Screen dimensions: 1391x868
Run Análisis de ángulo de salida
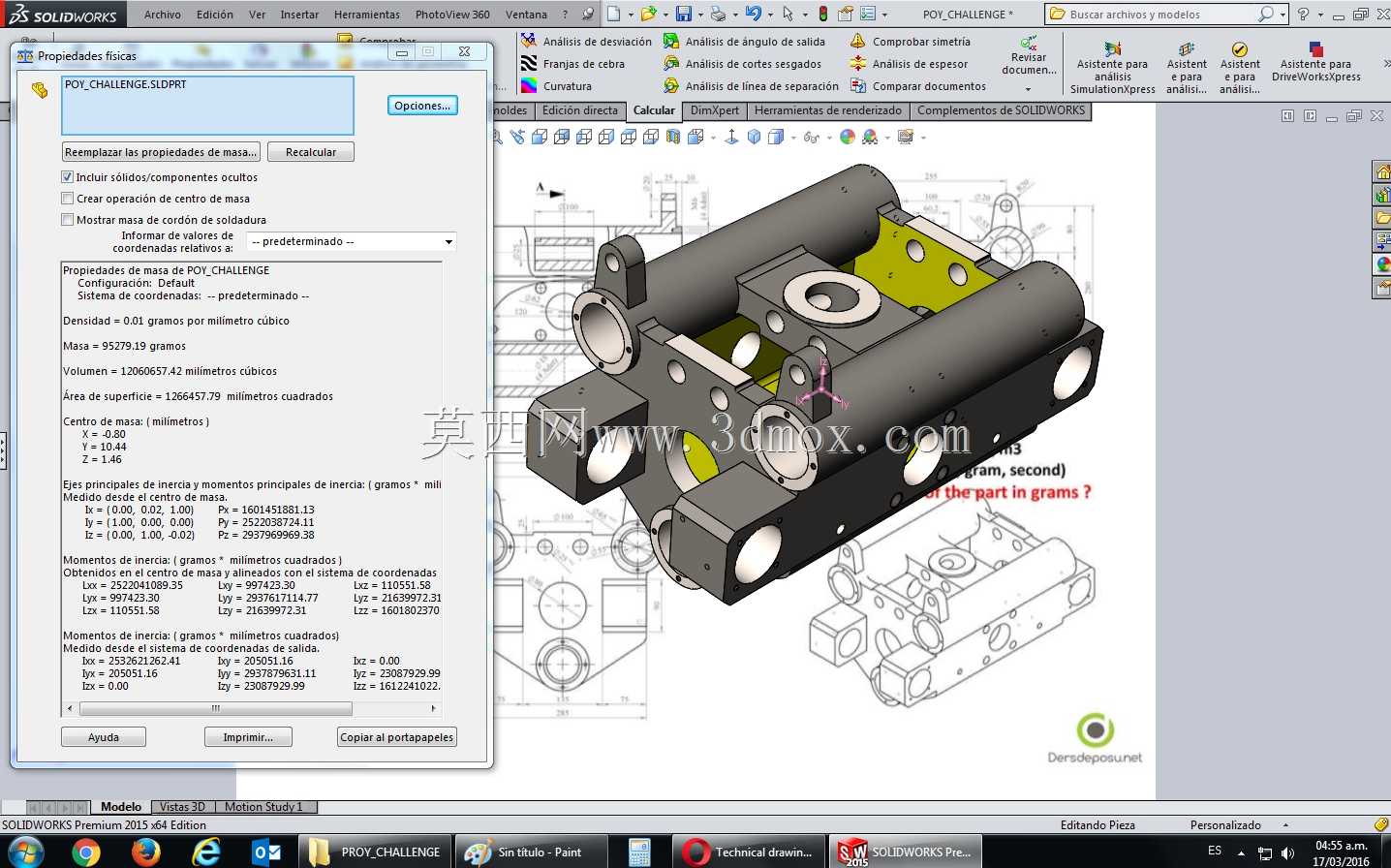(x=744, y=42)
